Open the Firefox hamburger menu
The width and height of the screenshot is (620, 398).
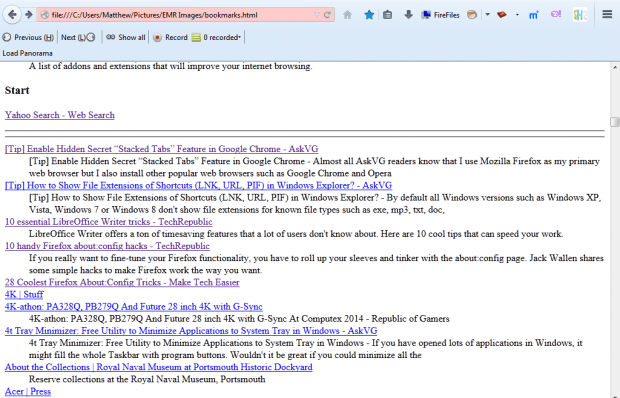pyautogui.click(x=607, y=15)
